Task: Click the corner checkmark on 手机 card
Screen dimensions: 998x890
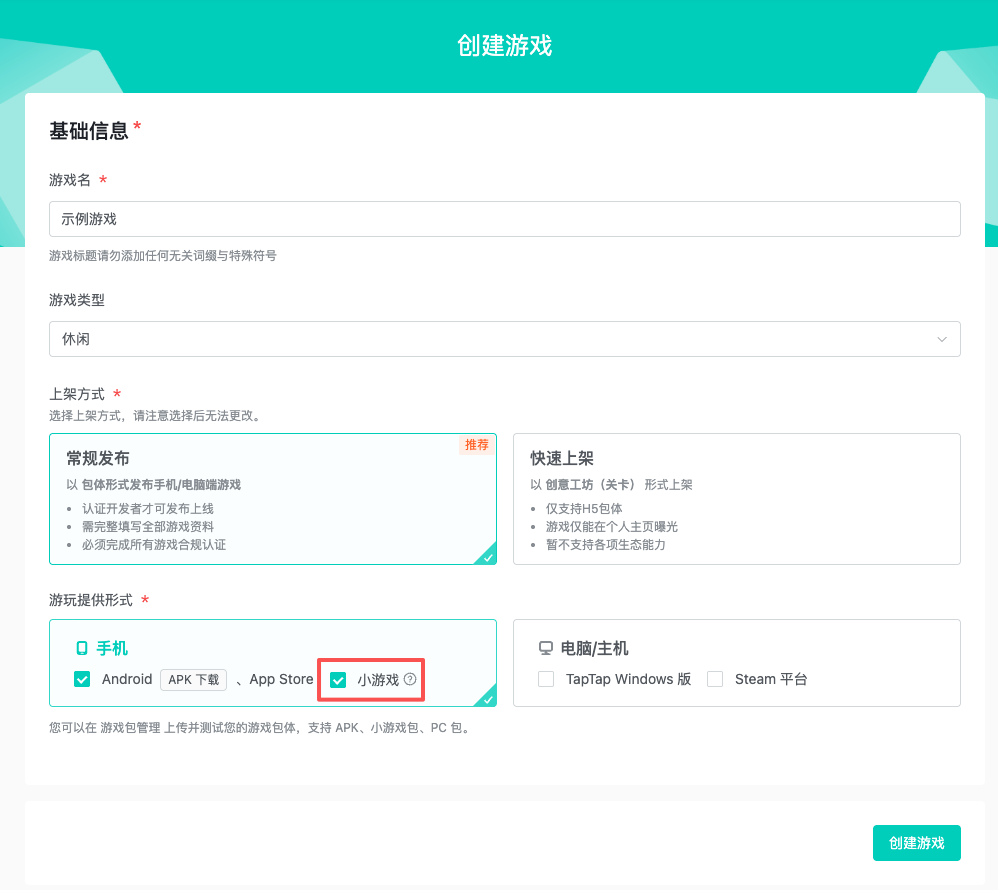Action: pos(487,698)
